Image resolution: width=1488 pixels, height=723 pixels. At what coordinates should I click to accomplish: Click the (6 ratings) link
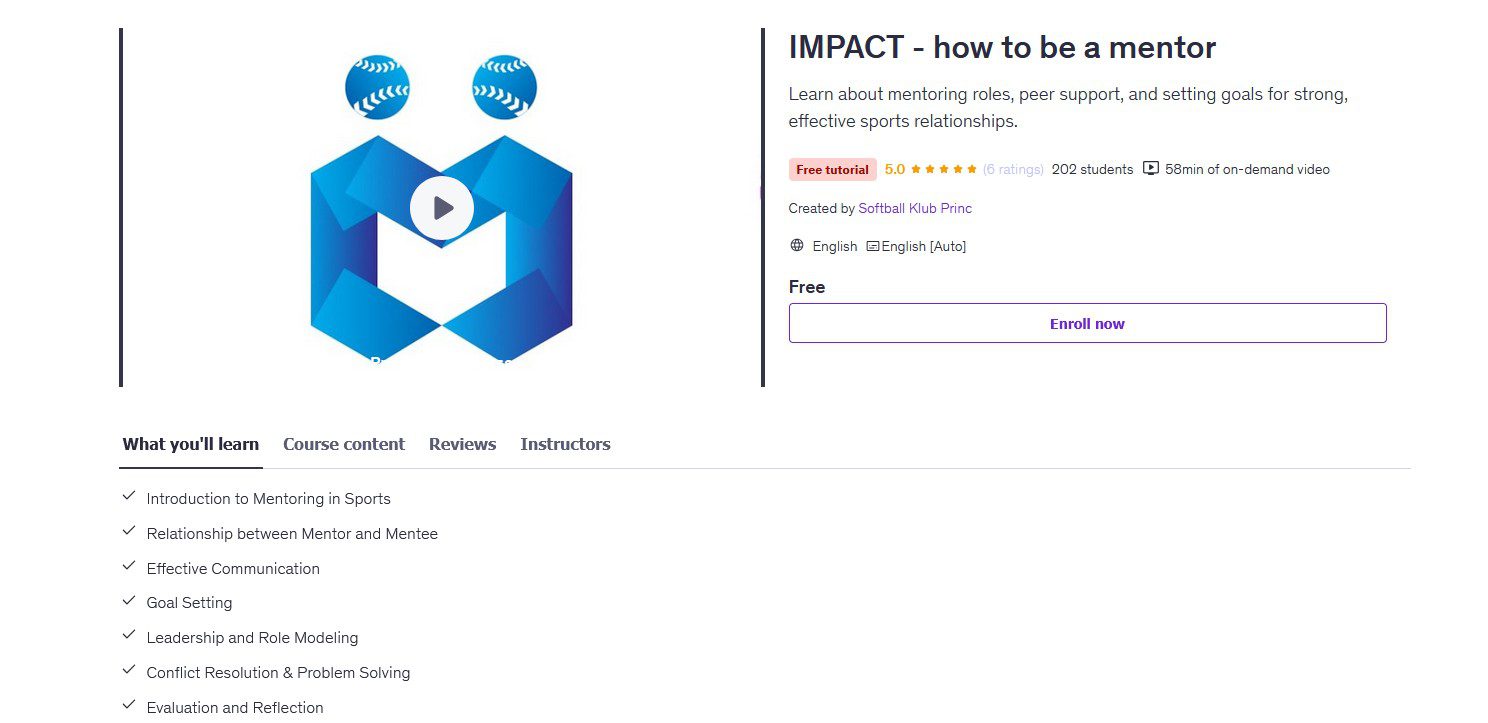pos(1013,169)
